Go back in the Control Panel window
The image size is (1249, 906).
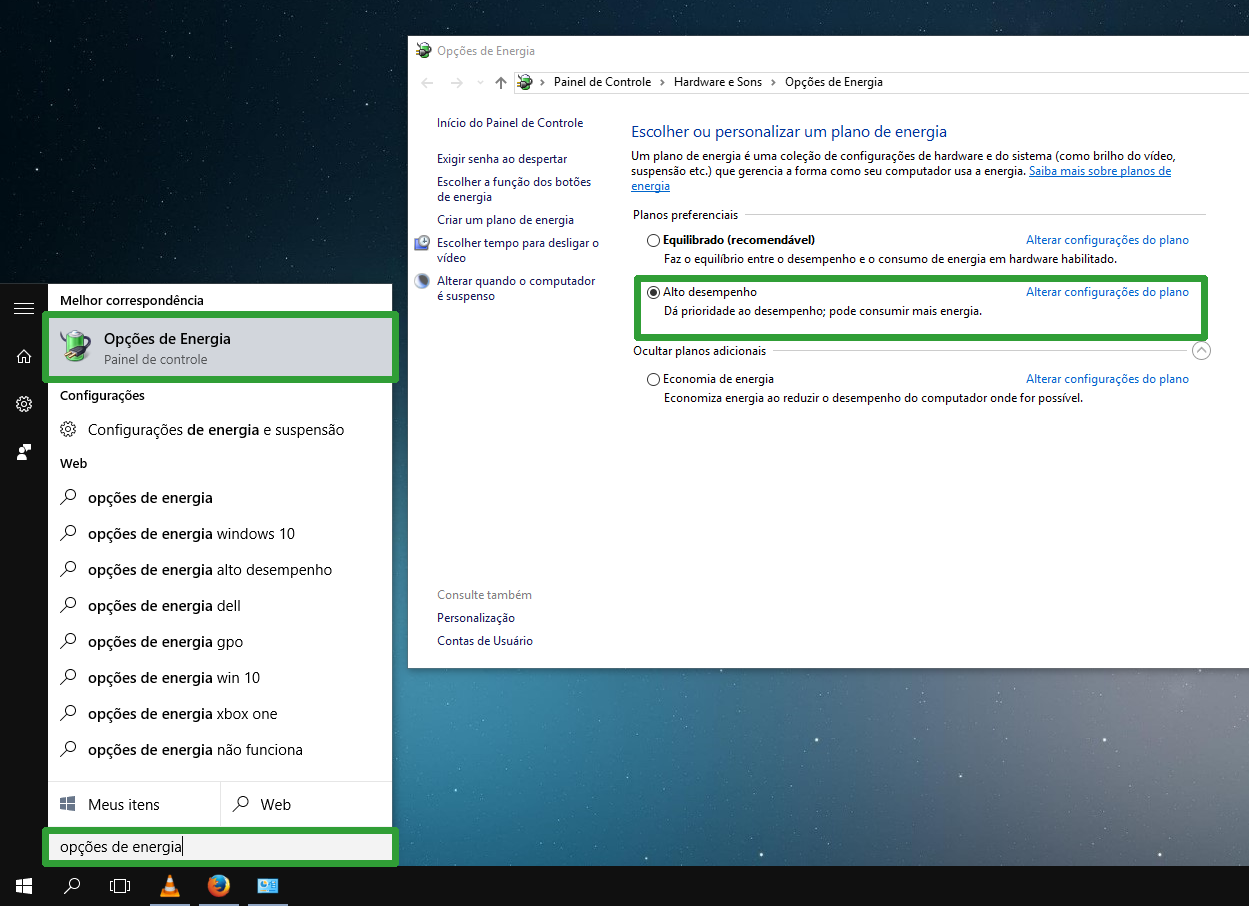pos(428,82)
